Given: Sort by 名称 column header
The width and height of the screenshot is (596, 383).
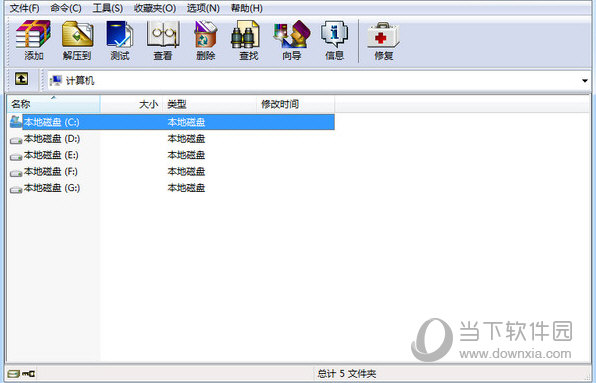Looking at the screenshot, I should [x=54, y=104].
